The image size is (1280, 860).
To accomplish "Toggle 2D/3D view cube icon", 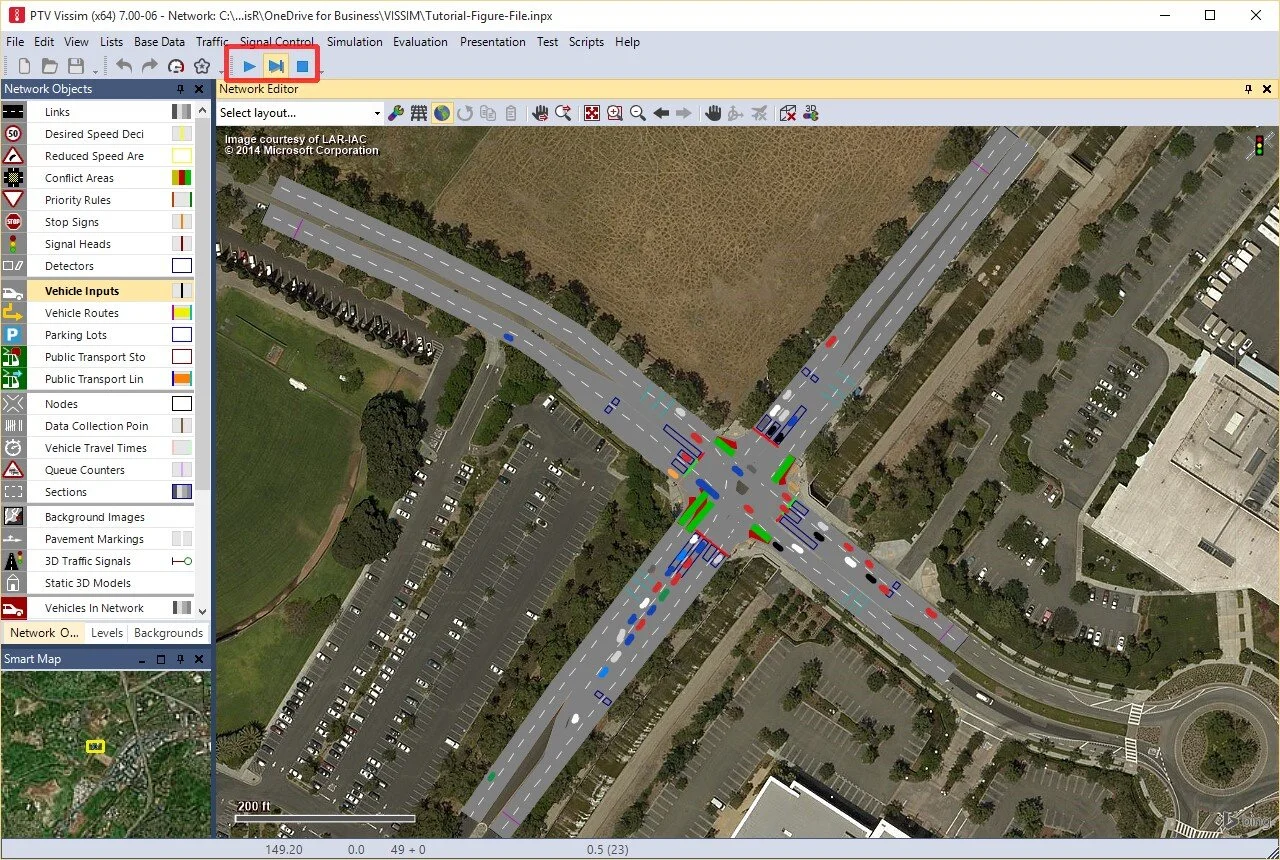I will 788,113.
